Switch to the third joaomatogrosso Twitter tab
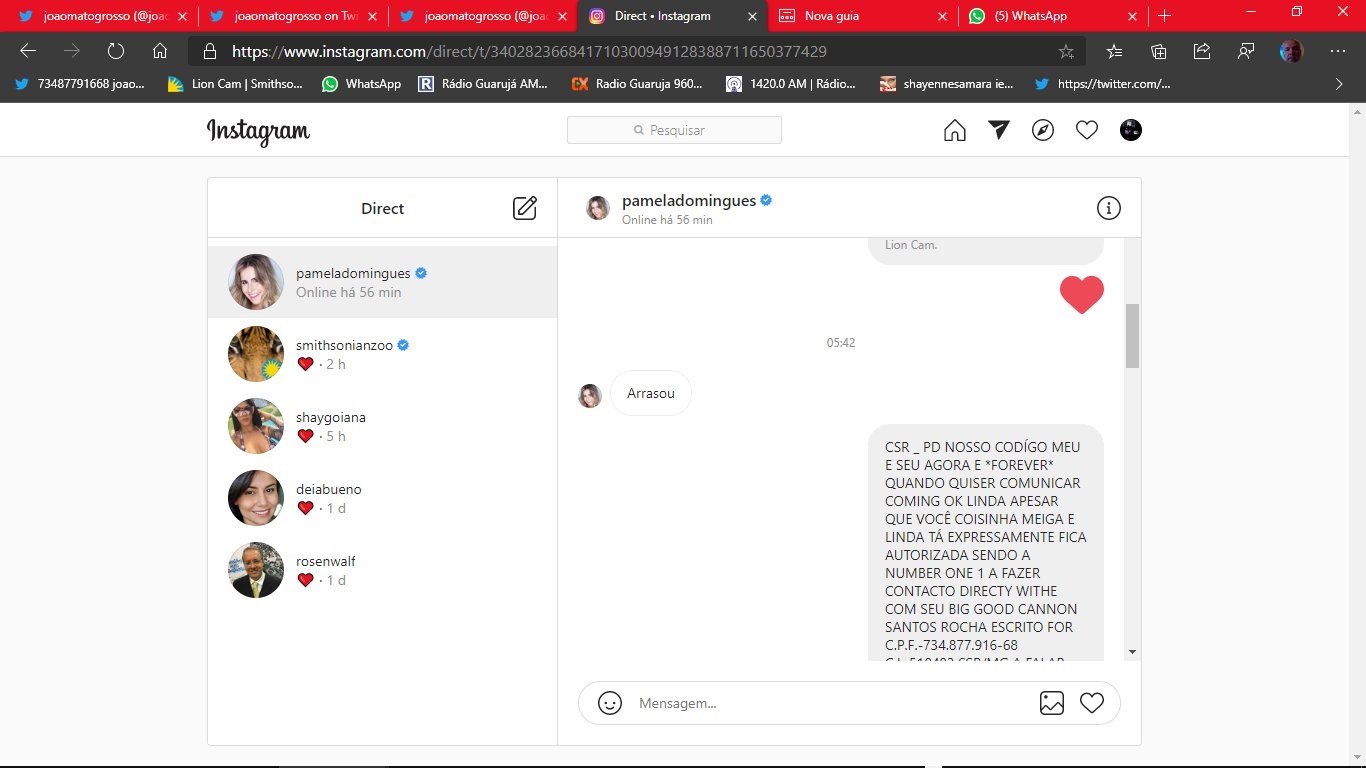Screen dimensions: 1366x768 pyautogui.click(x=483, y=16)
